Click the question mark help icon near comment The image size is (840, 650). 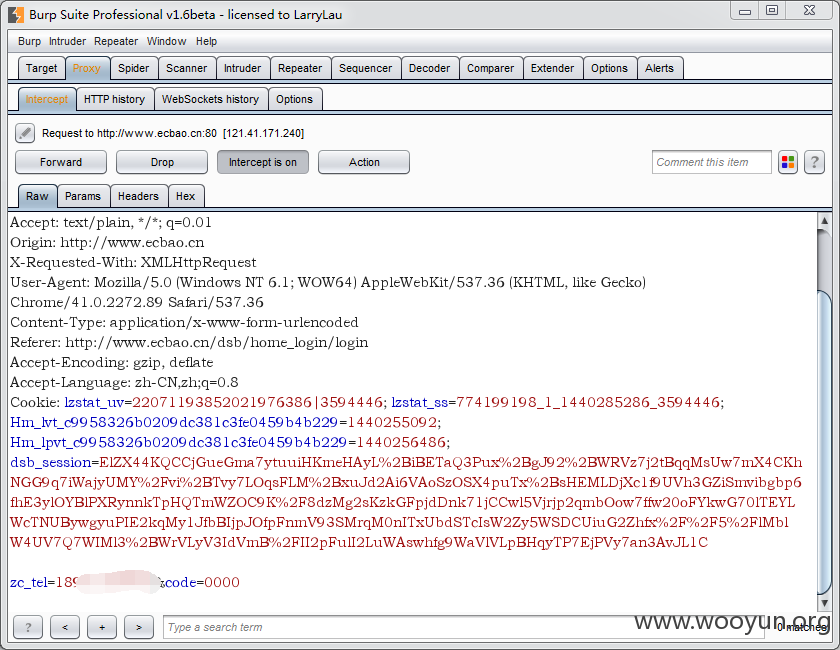pyautogui.click(x=814, y=162)
